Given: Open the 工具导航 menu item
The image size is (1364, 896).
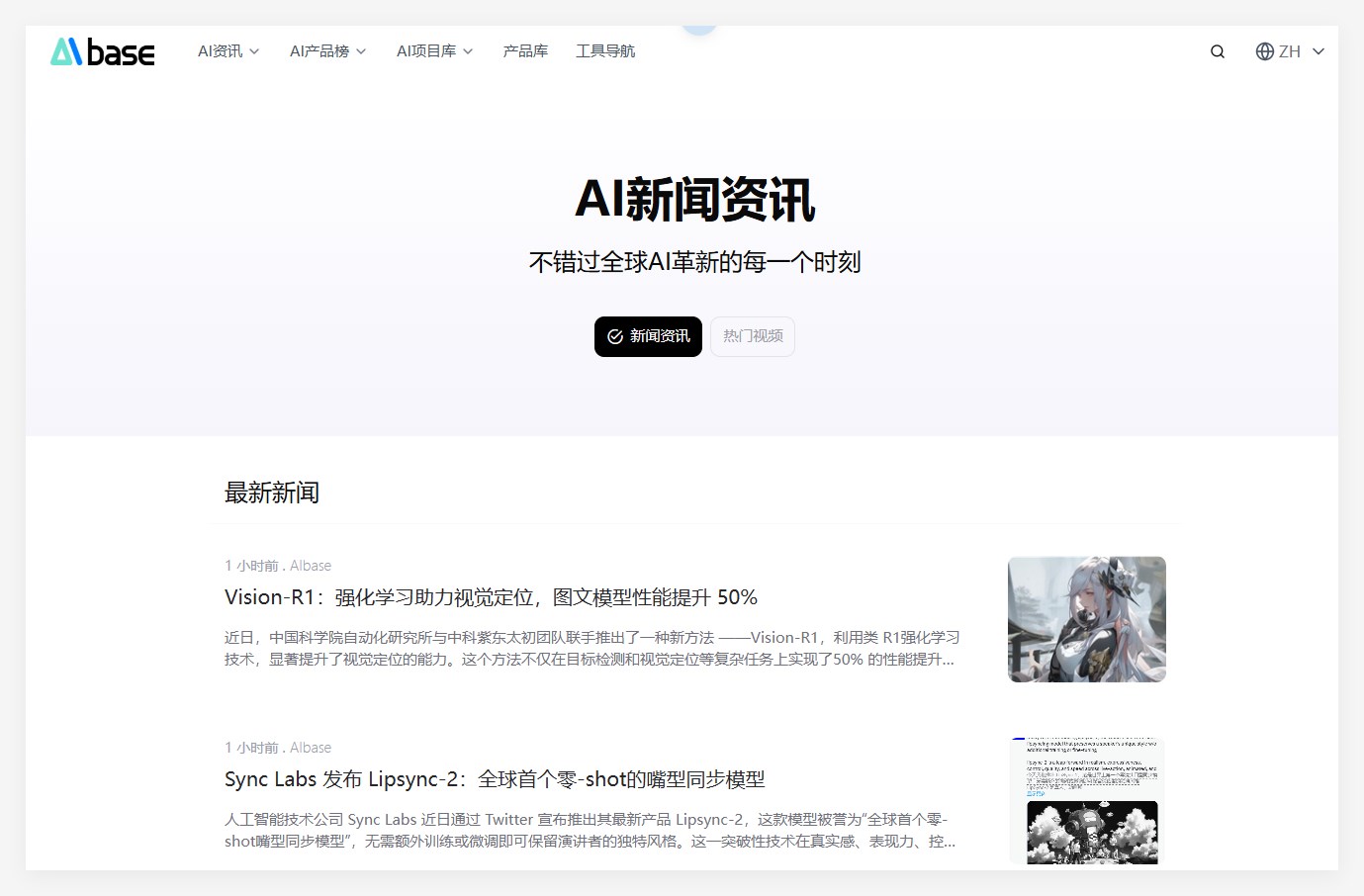Looking at the screenshot, I should (605, 51).
